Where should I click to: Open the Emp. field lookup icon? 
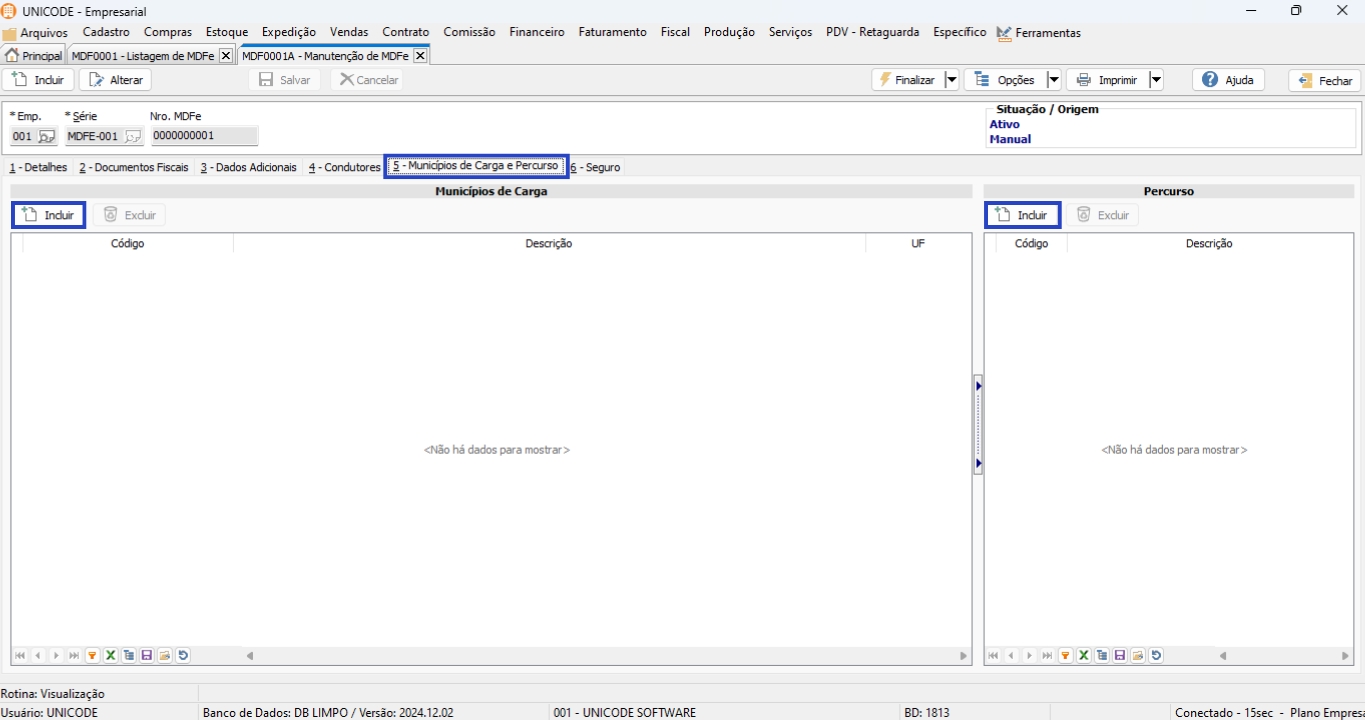point(46,137)
